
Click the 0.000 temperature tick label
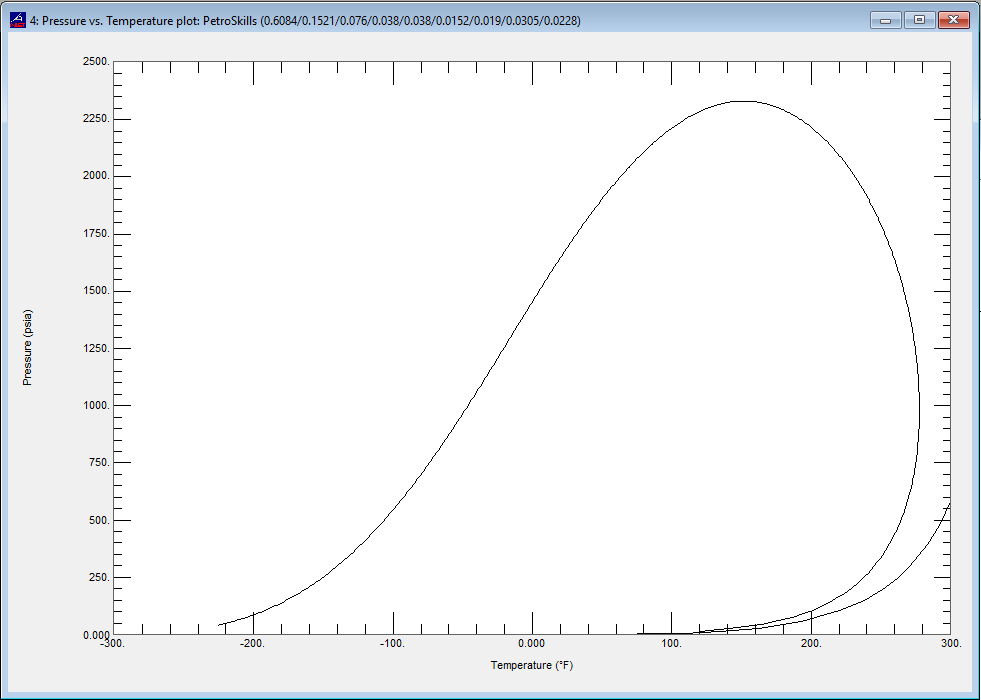tap(532, 645)
